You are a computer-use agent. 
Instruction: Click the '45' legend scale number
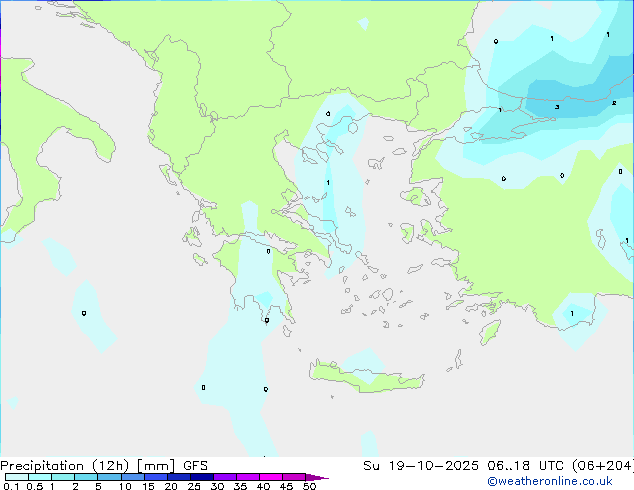coord(286,486)
